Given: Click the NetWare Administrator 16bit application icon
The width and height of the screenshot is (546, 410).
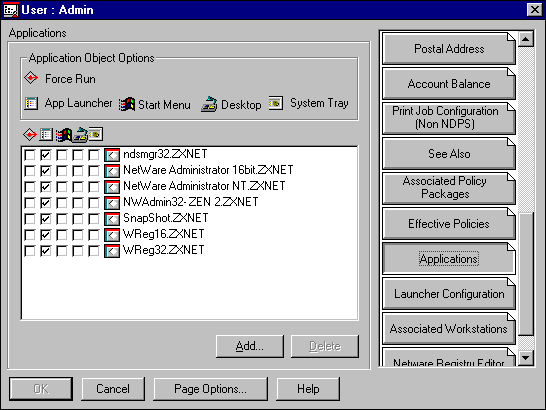Looking at the screenshot, I should pos(112,171).
